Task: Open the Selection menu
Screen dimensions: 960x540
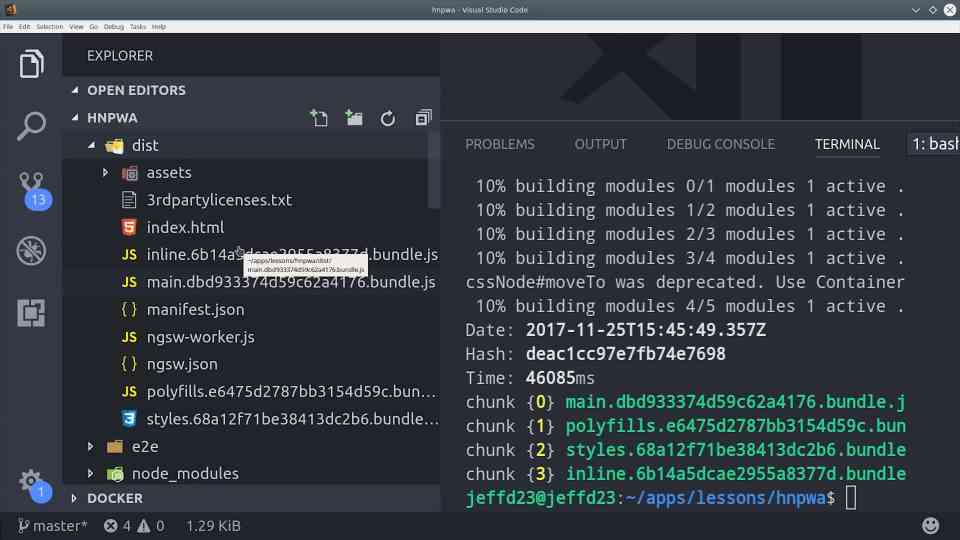Action: (x=49, y=26)
